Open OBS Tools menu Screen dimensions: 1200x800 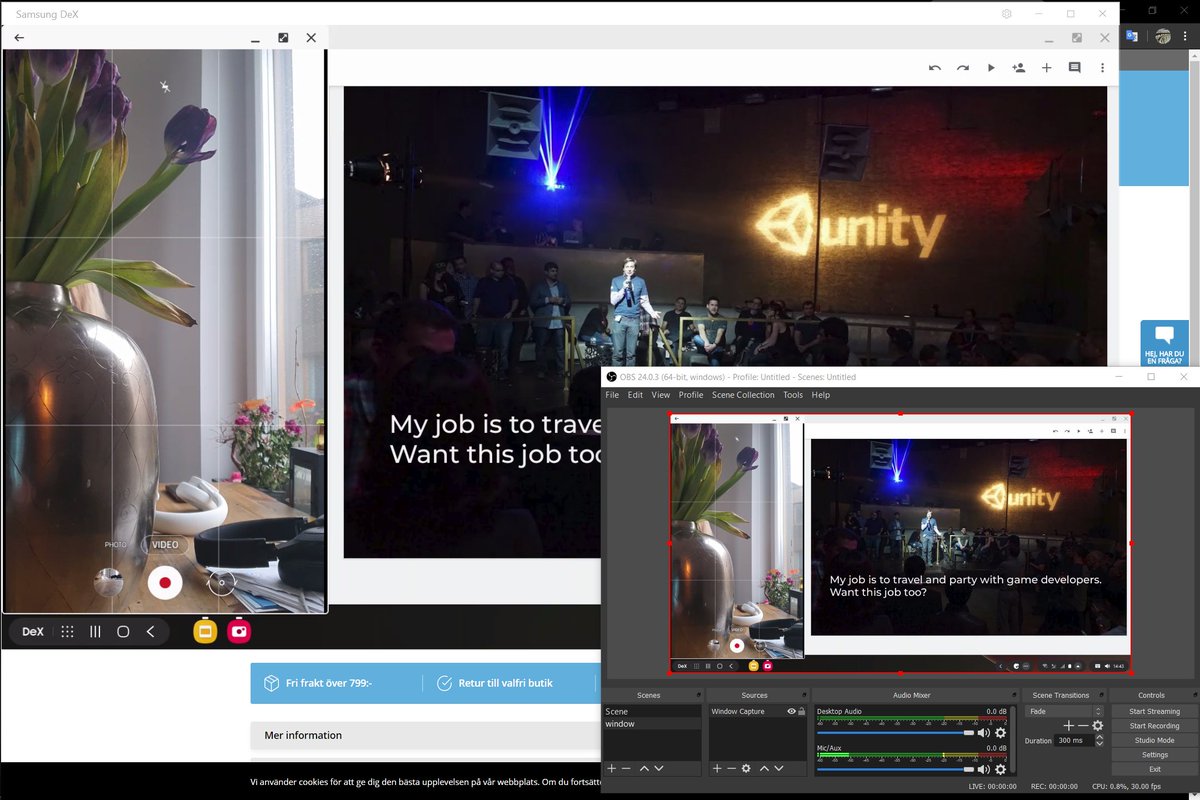(x=793, y=395)
